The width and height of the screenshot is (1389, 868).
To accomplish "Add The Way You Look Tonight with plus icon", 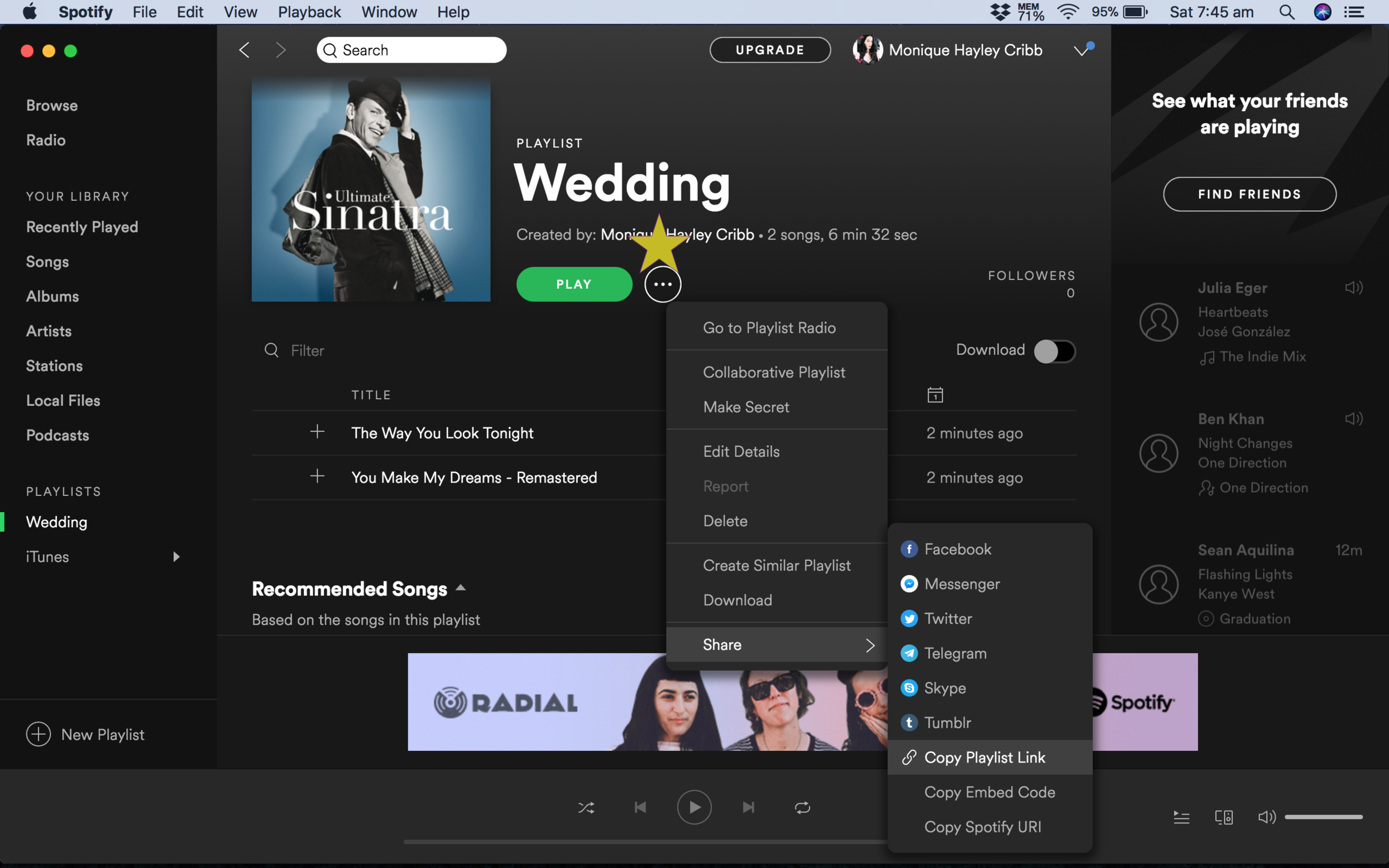I will pos(317,432).
